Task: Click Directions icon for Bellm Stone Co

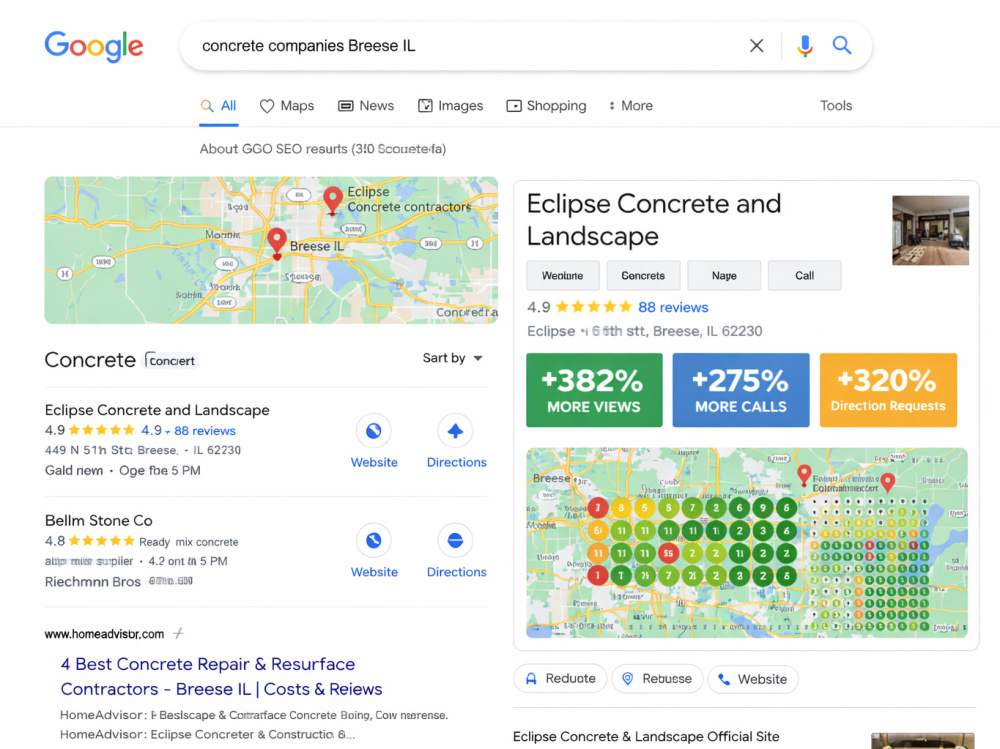Action: pyautogui.click(x=455, y=541)
